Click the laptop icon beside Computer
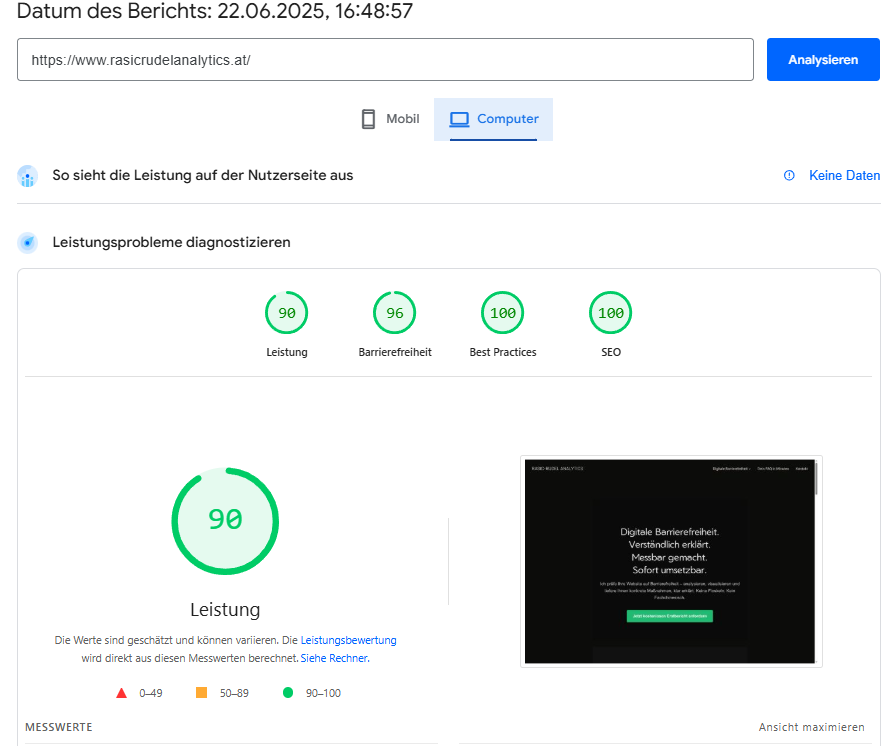 pos(459,119)
